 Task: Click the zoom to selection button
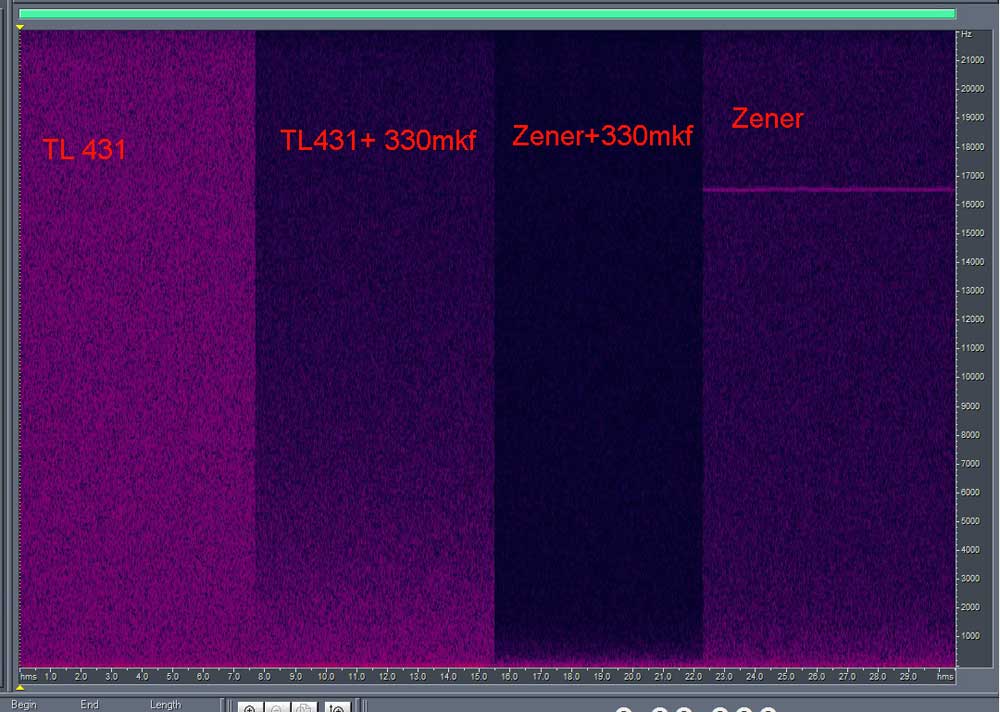tap(337, 707)
